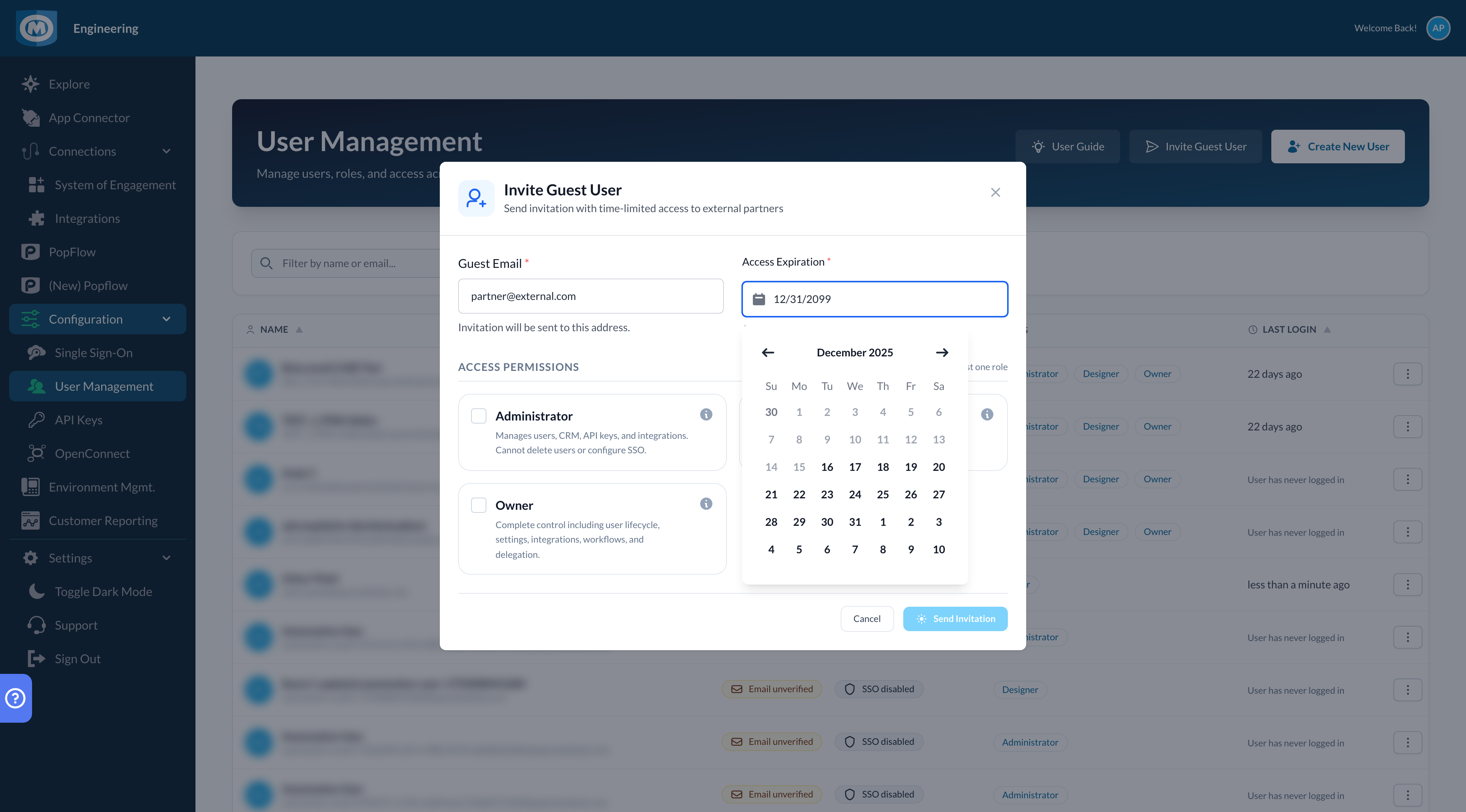Collapse the Configuration section chevron
The height and width of the screenshot is (812, 1466).
[166, 319]
